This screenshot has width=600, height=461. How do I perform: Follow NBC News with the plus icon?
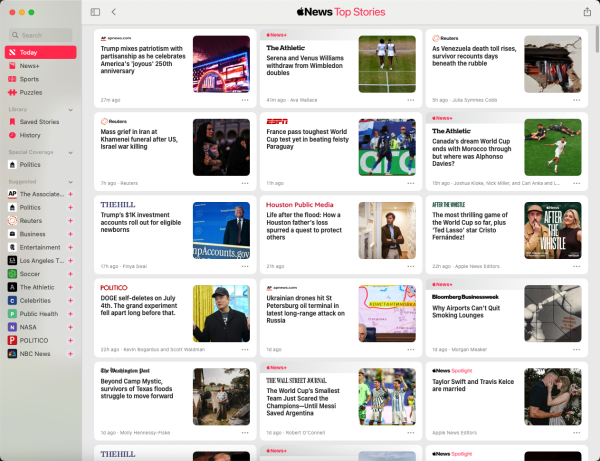coord(70,354)
